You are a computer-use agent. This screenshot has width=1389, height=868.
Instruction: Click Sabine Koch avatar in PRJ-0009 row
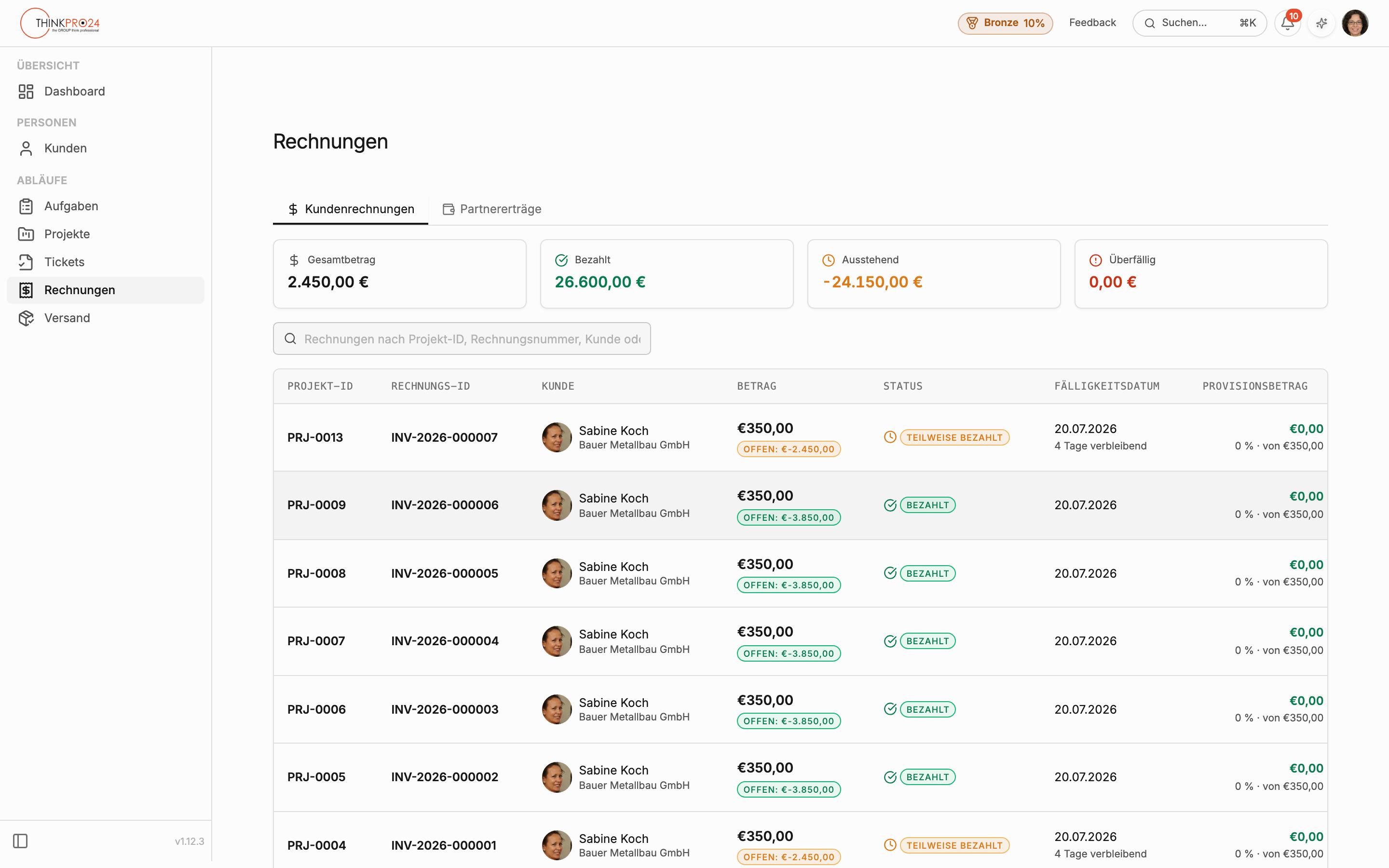point(557,505)
